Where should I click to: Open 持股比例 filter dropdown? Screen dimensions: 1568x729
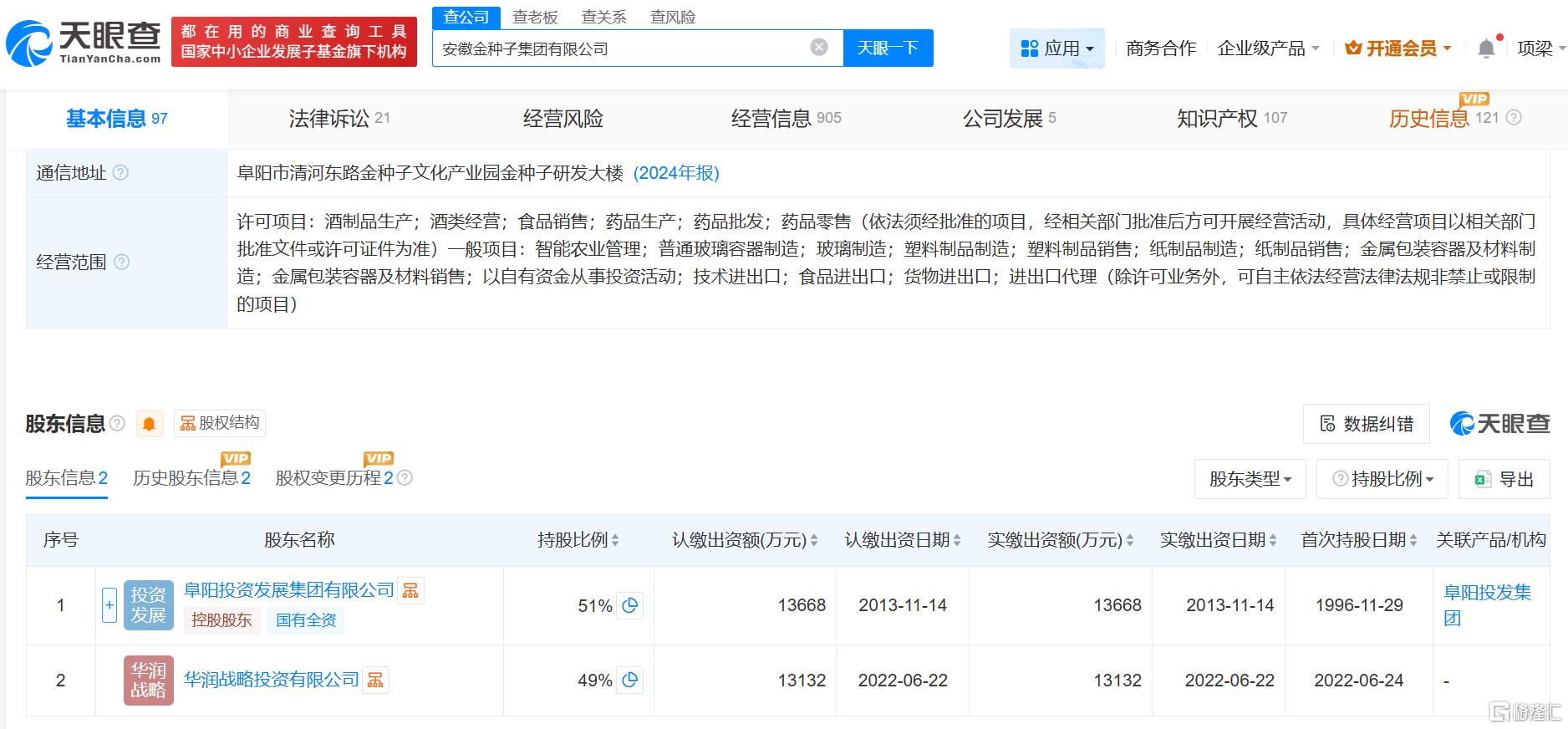(1382, 479)
